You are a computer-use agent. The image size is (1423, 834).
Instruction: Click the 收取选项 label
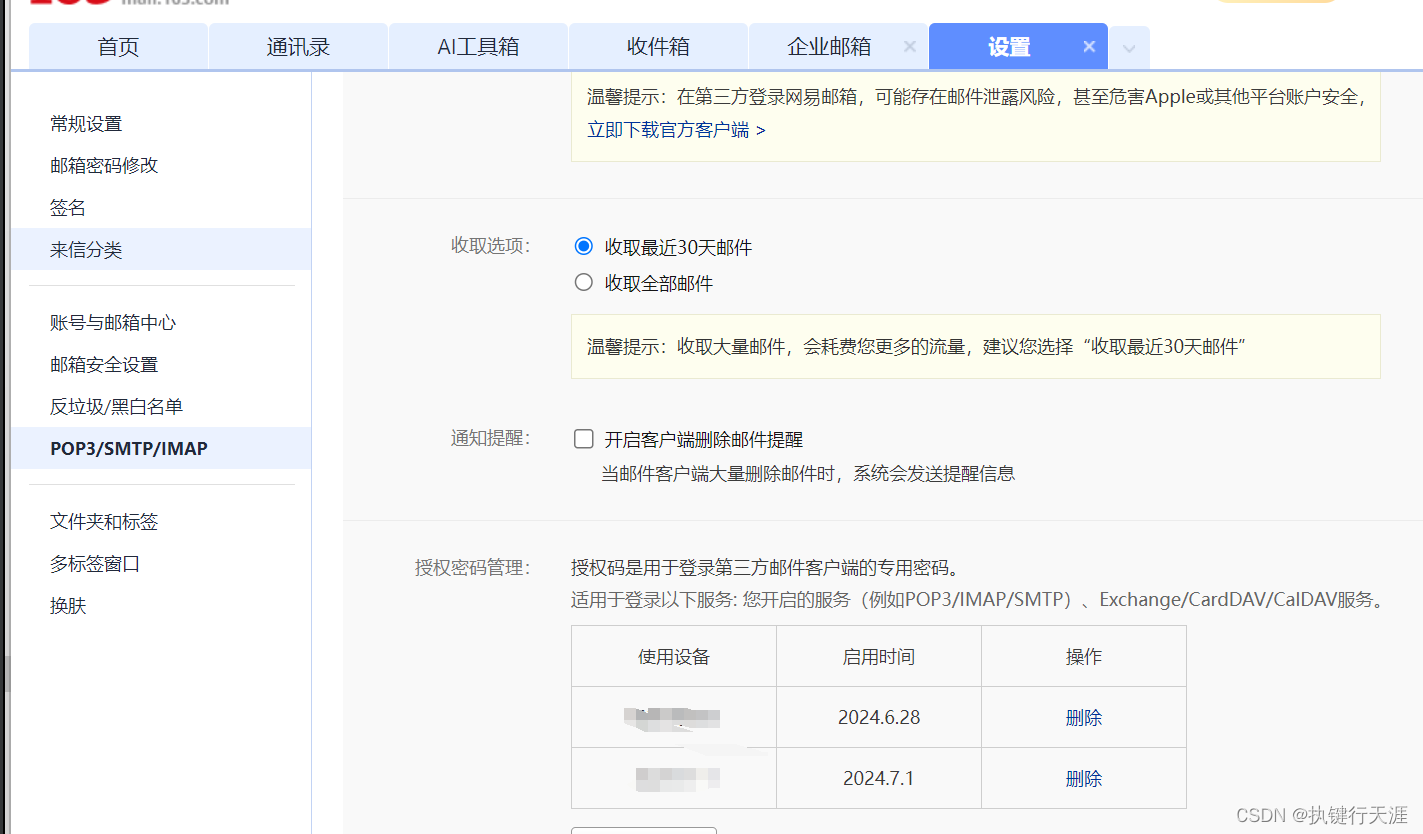490,246
